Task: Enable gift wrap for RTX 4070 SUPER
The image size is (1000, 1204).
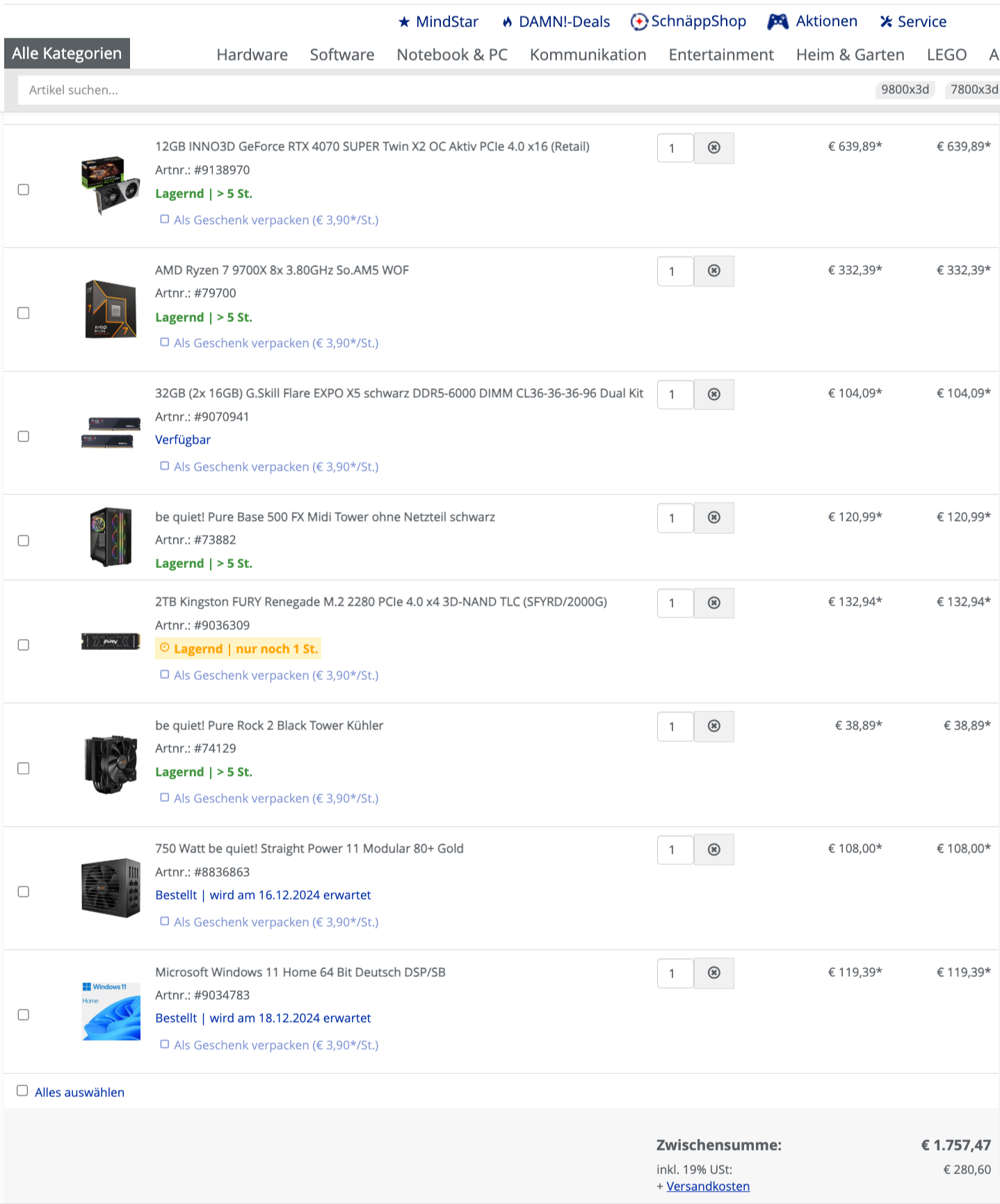Action: [165, 219]
